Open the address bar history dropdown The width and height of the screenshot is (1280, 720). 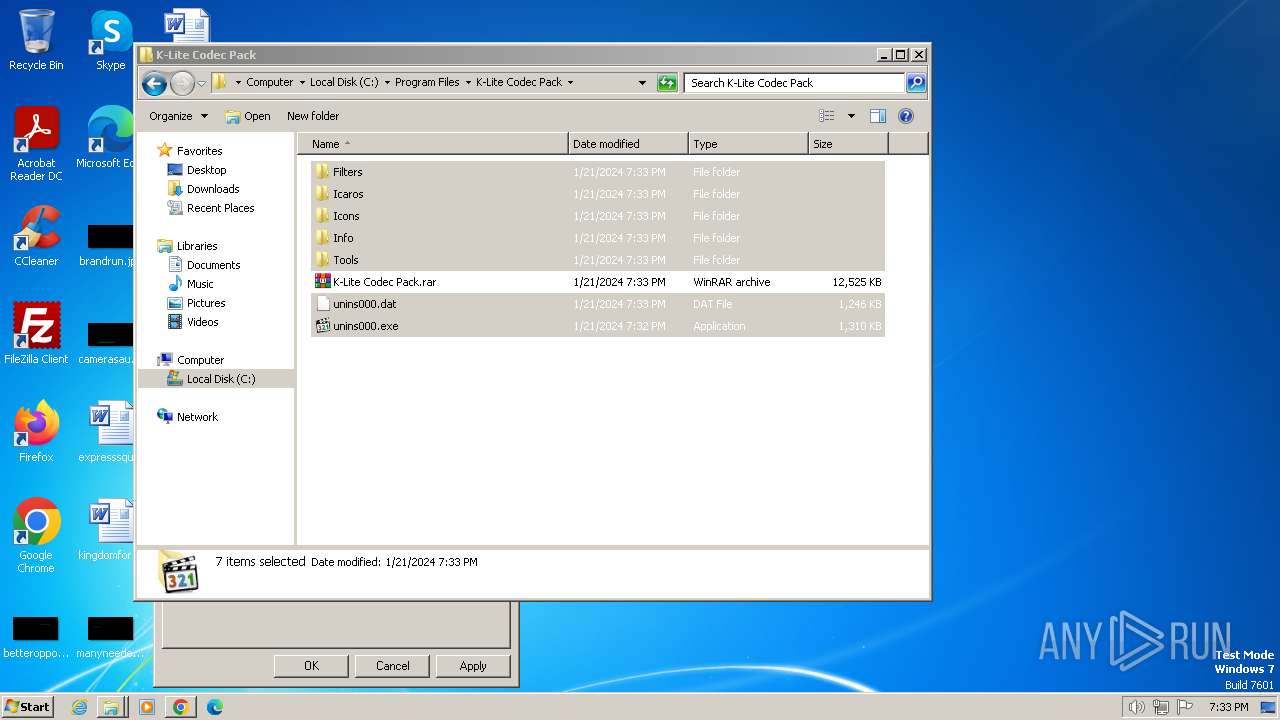coord(642,83)
